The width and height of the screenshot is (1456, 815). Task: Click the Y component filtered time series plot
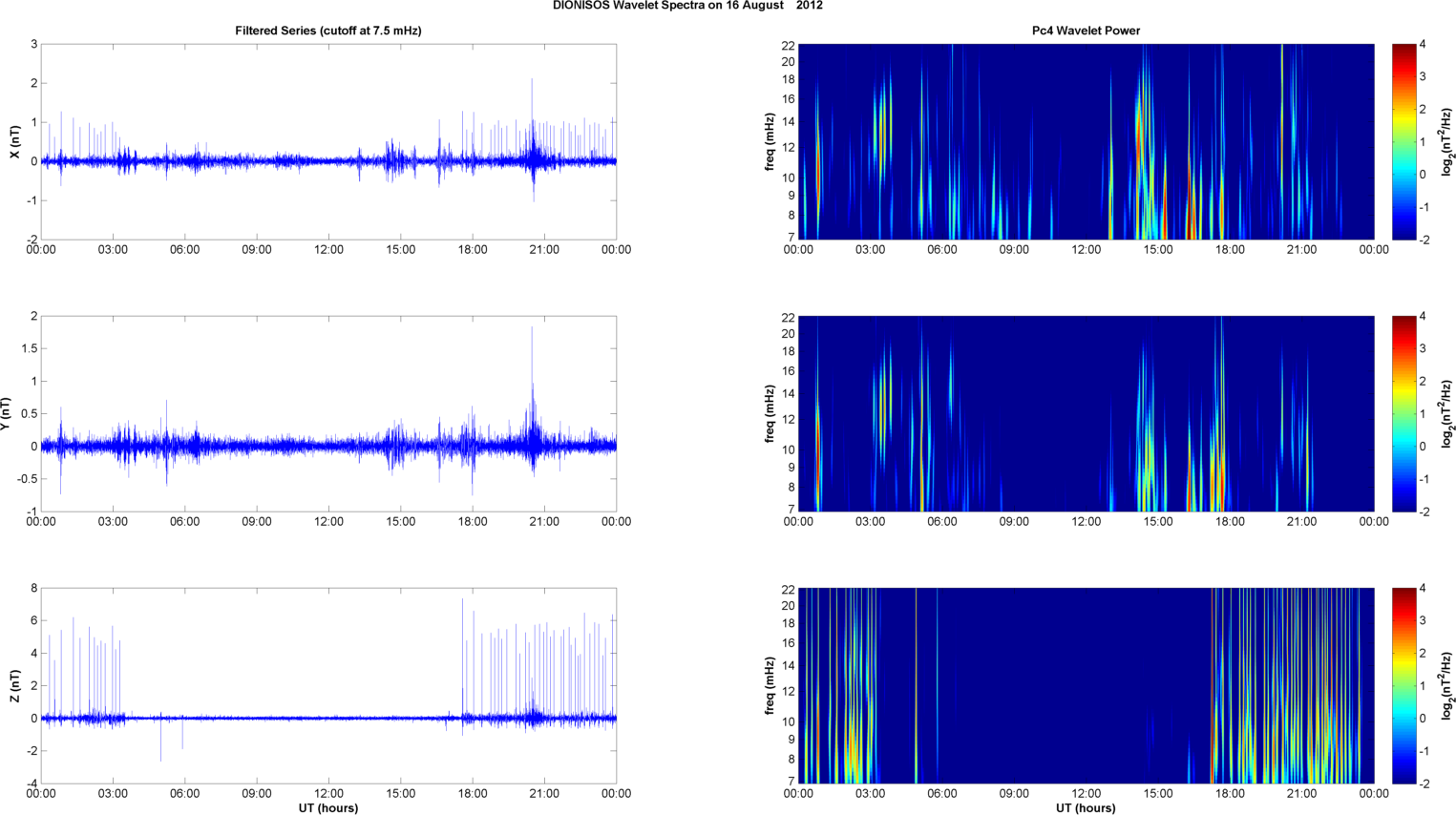(328, 413)
